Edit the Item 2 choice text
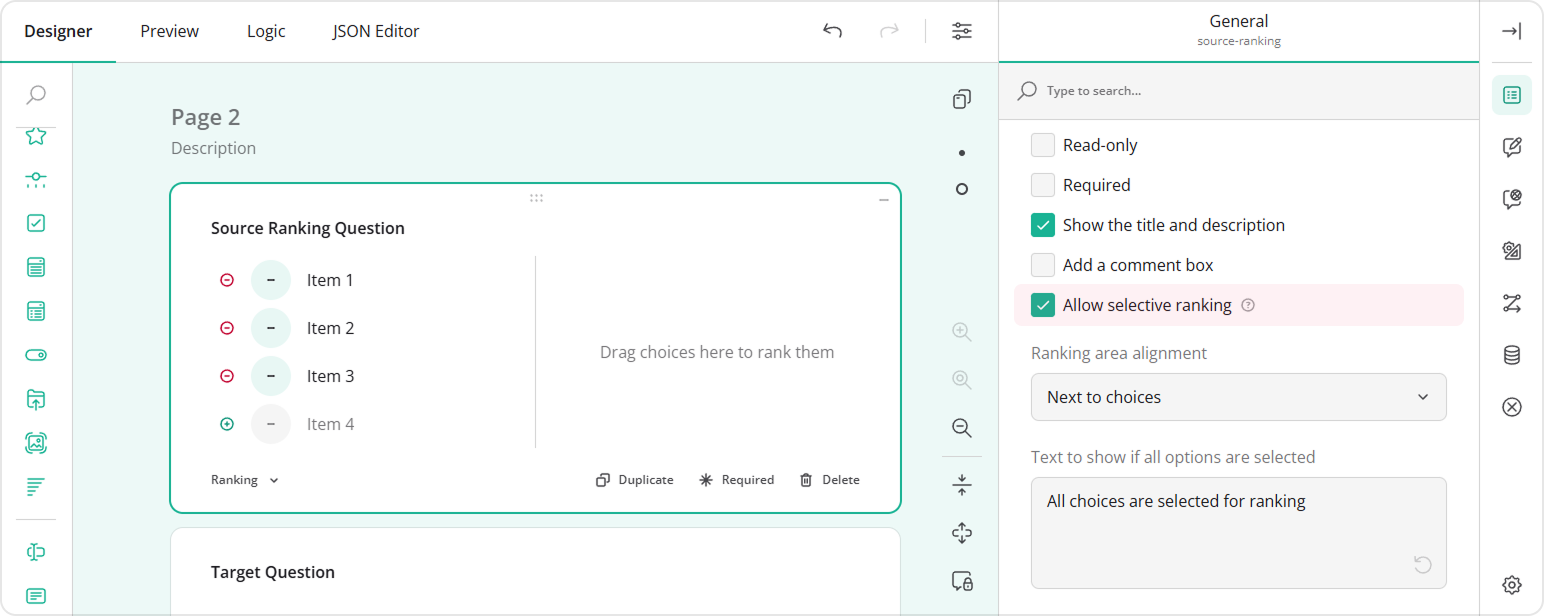Image resolution: width=1544 pixels, height=616 pixels. coord(330,328)
